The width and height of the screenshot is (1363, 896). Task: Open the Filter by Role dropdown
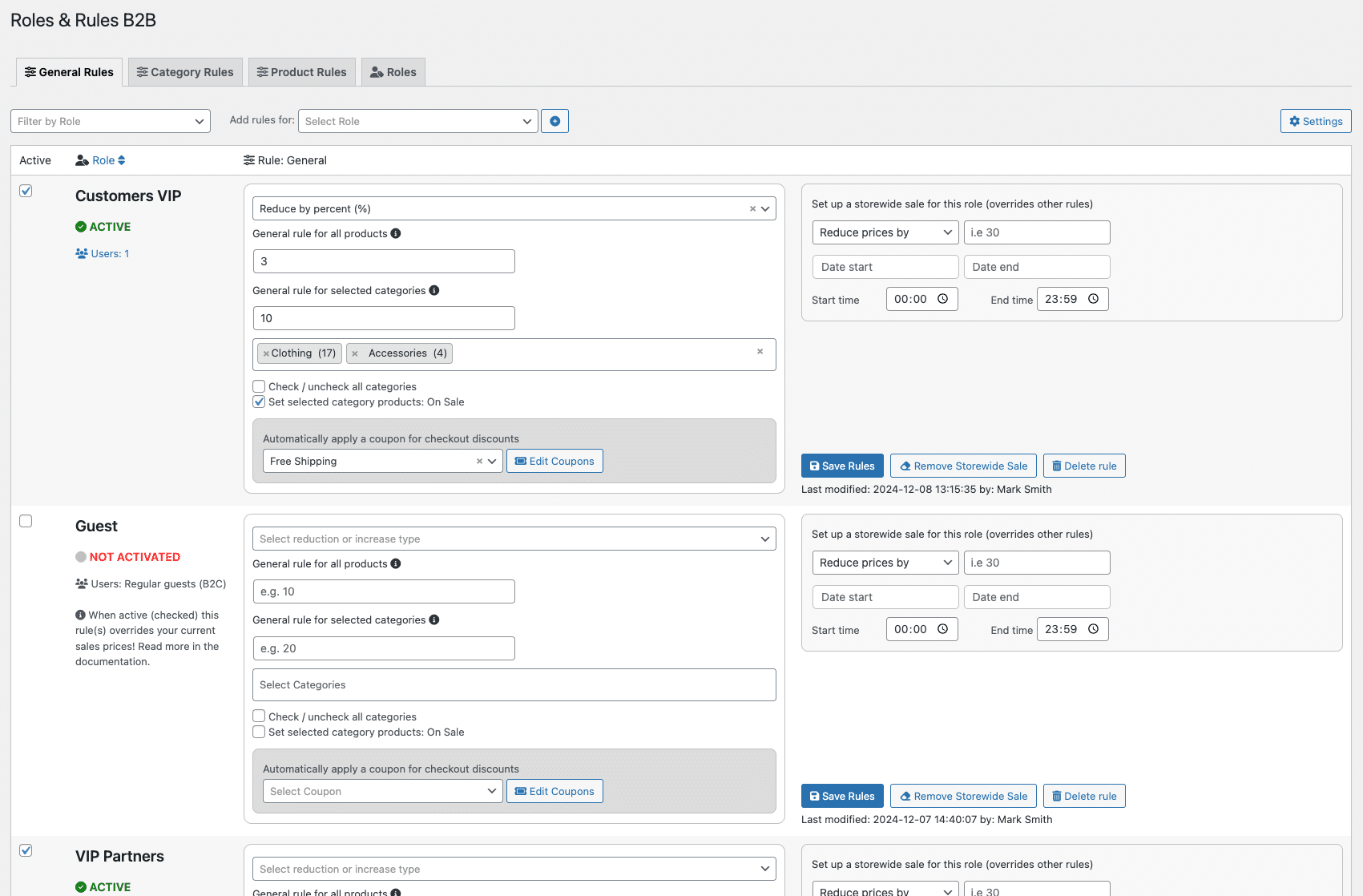[111, 121]
